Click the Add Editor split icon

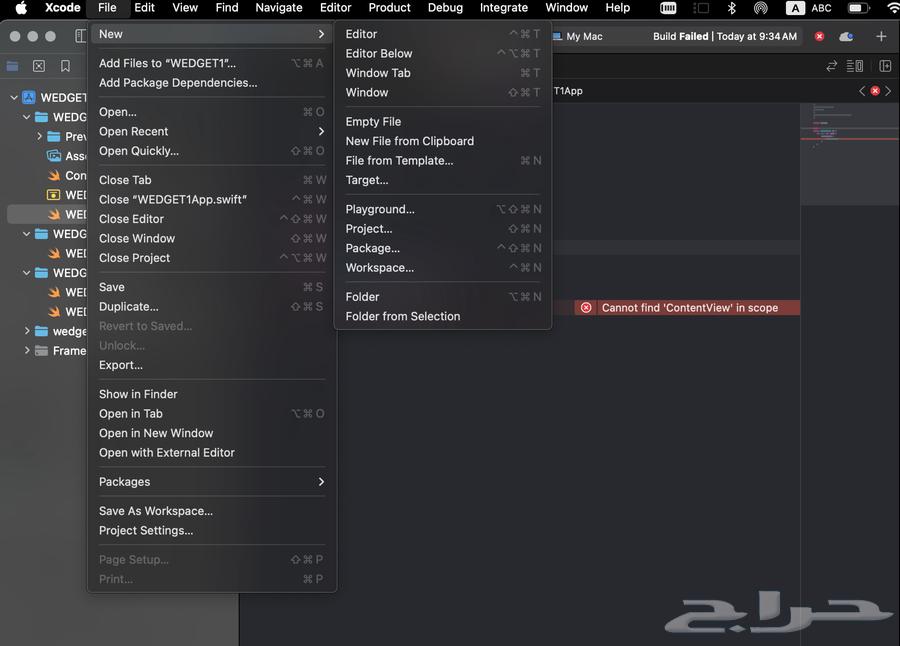click(885, 66)
